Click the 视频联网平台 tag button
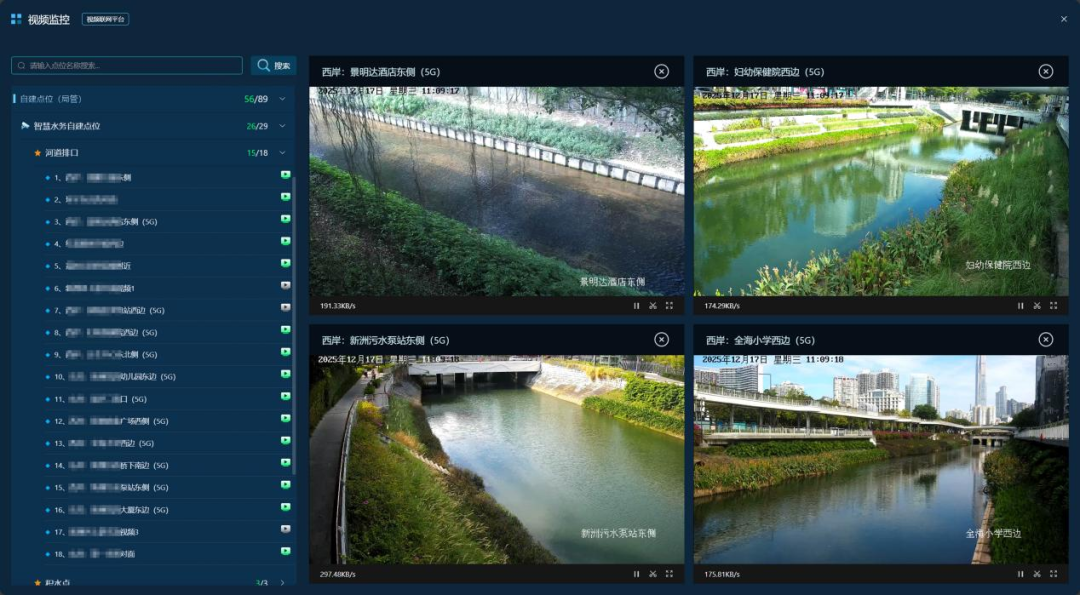Image resolution: width=1080 pixels, height=595 pixels. [x=105, y=19]
